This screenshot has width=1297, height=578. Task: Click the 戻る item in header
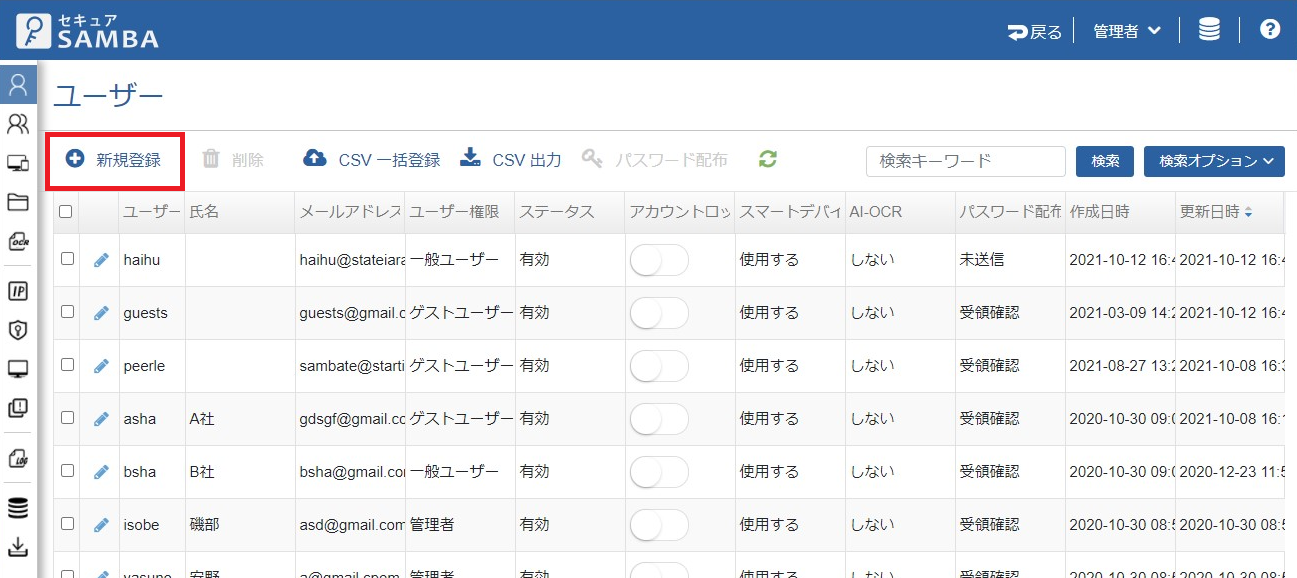pyautogui.click(x=1035, y=32)
